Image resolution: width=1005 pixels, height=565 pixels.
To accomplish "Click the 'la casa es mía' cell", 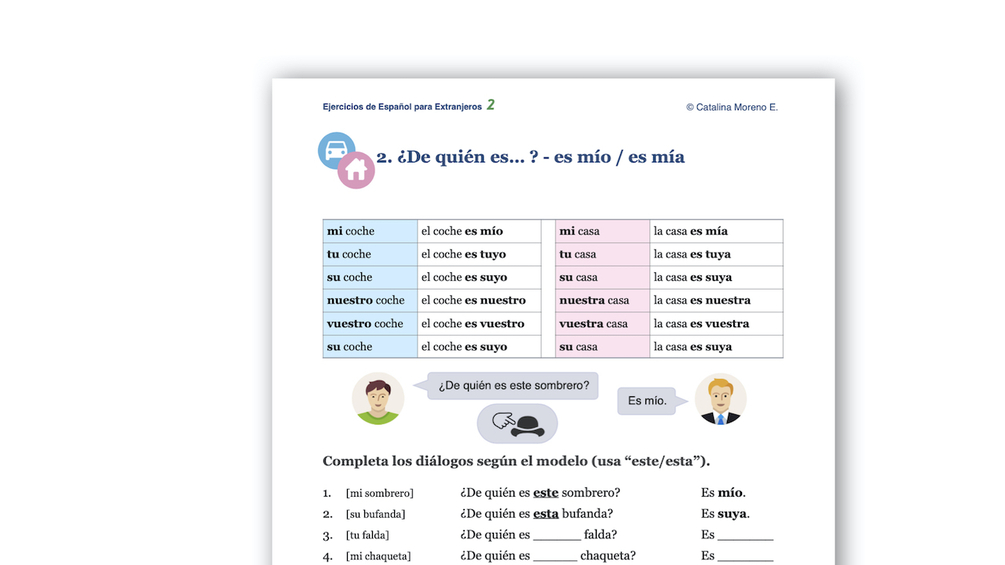I will (x=716, y=231).
